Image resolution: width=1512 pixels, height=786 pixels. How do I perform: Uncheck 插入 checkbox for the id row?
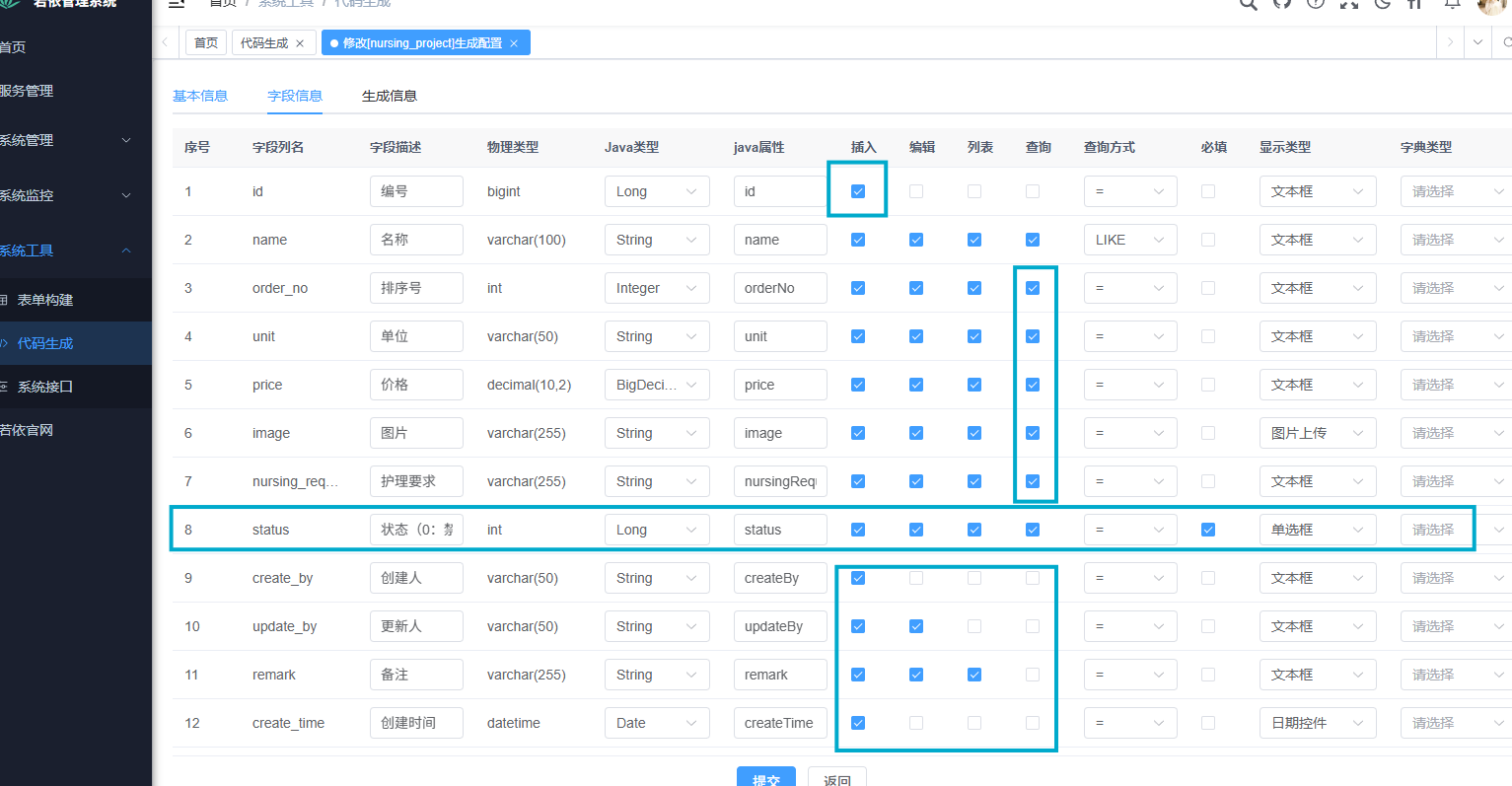click(x=858, y=191)
